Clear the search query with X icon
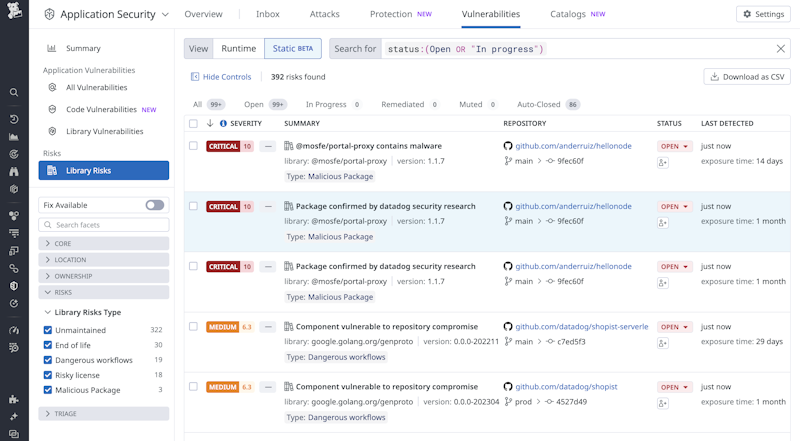The height and width of the screenshot is (441, 800). [781, 49]
